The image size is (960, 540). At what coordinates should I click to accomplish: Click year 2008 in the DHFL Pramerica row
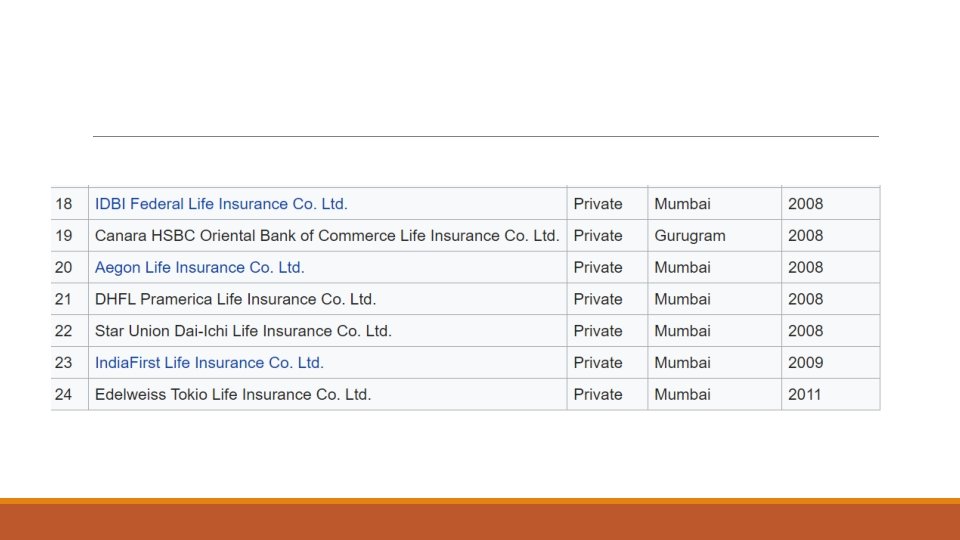(x=806, y=299)
